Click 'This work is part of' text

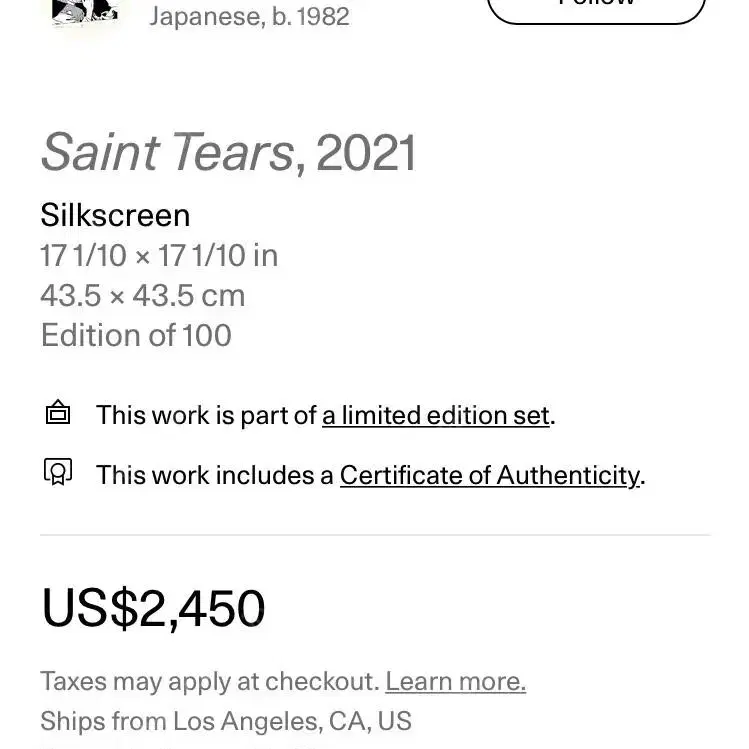[206, 415]
